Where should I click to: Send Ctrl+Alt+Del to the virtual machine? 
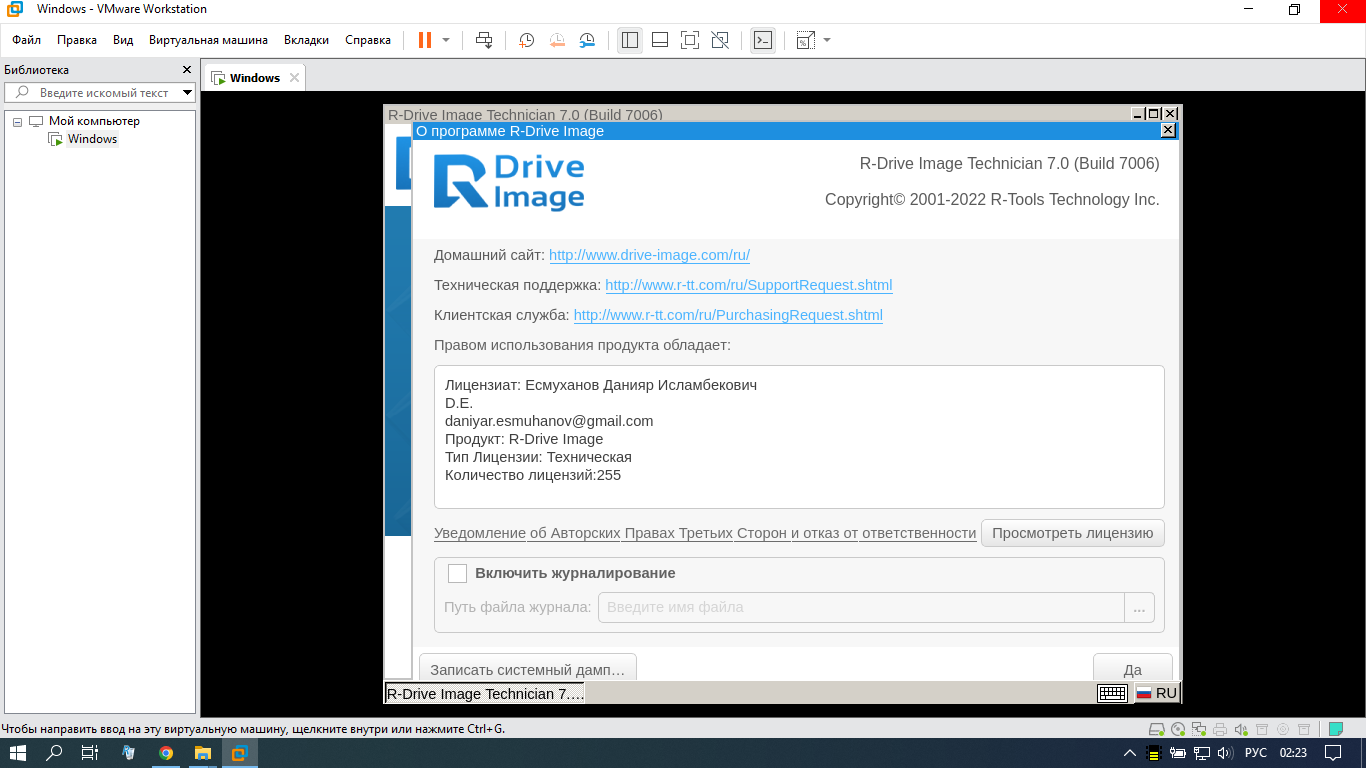[484, 40]
